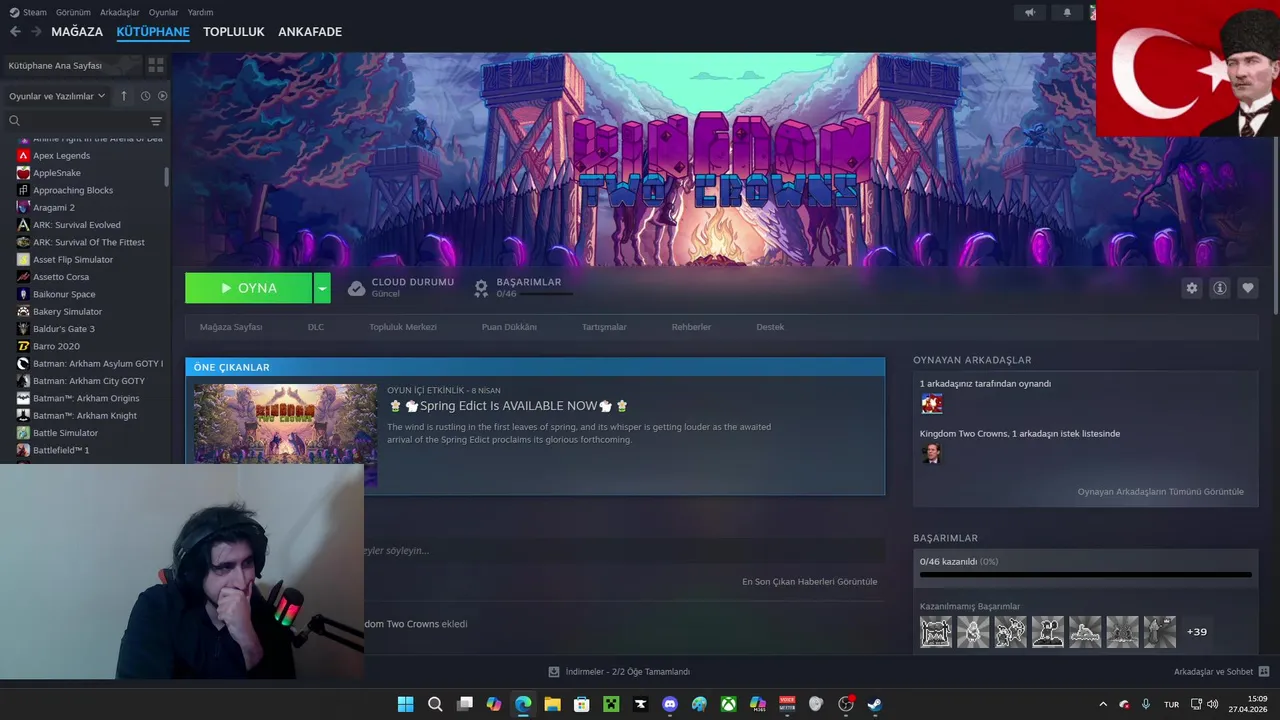
Task: Open the dropdown arrow next to OYNA
Action: 322,288
